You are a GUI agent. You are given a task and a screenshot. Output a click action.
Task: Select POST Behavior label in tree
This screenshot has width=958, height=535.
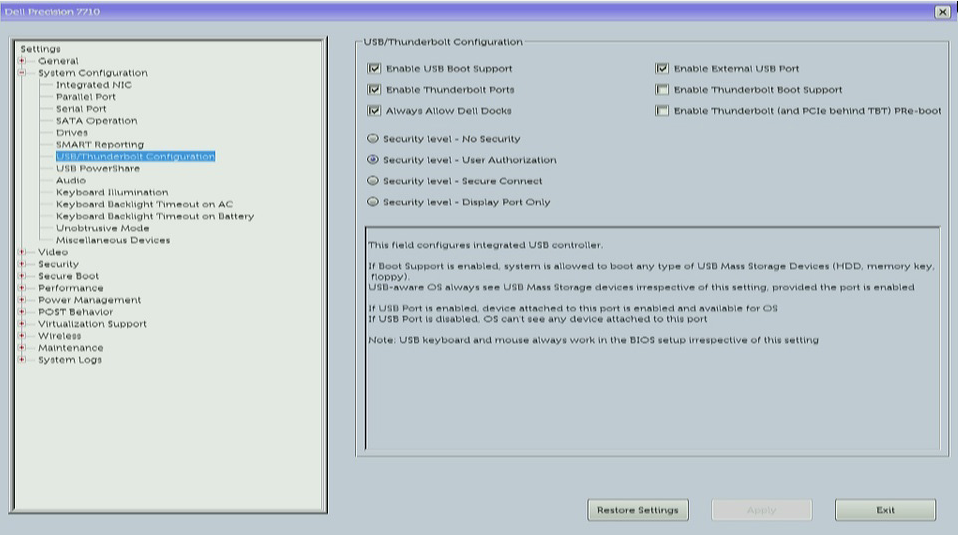(76, 311)
